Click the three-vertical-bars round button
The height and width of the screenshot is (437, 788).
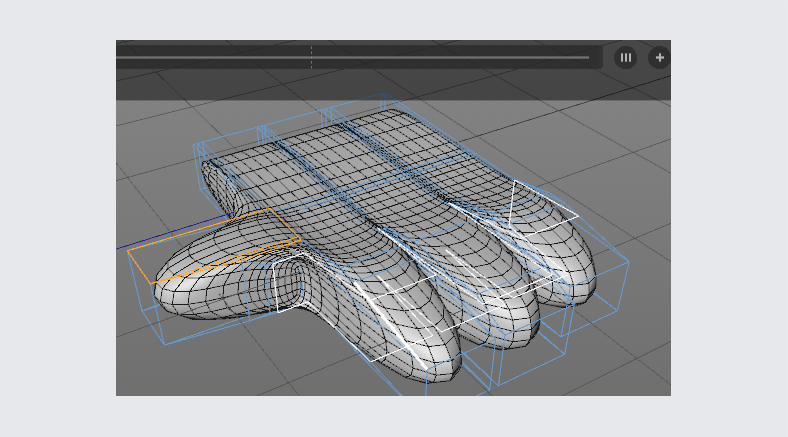[x=625, y=58]
